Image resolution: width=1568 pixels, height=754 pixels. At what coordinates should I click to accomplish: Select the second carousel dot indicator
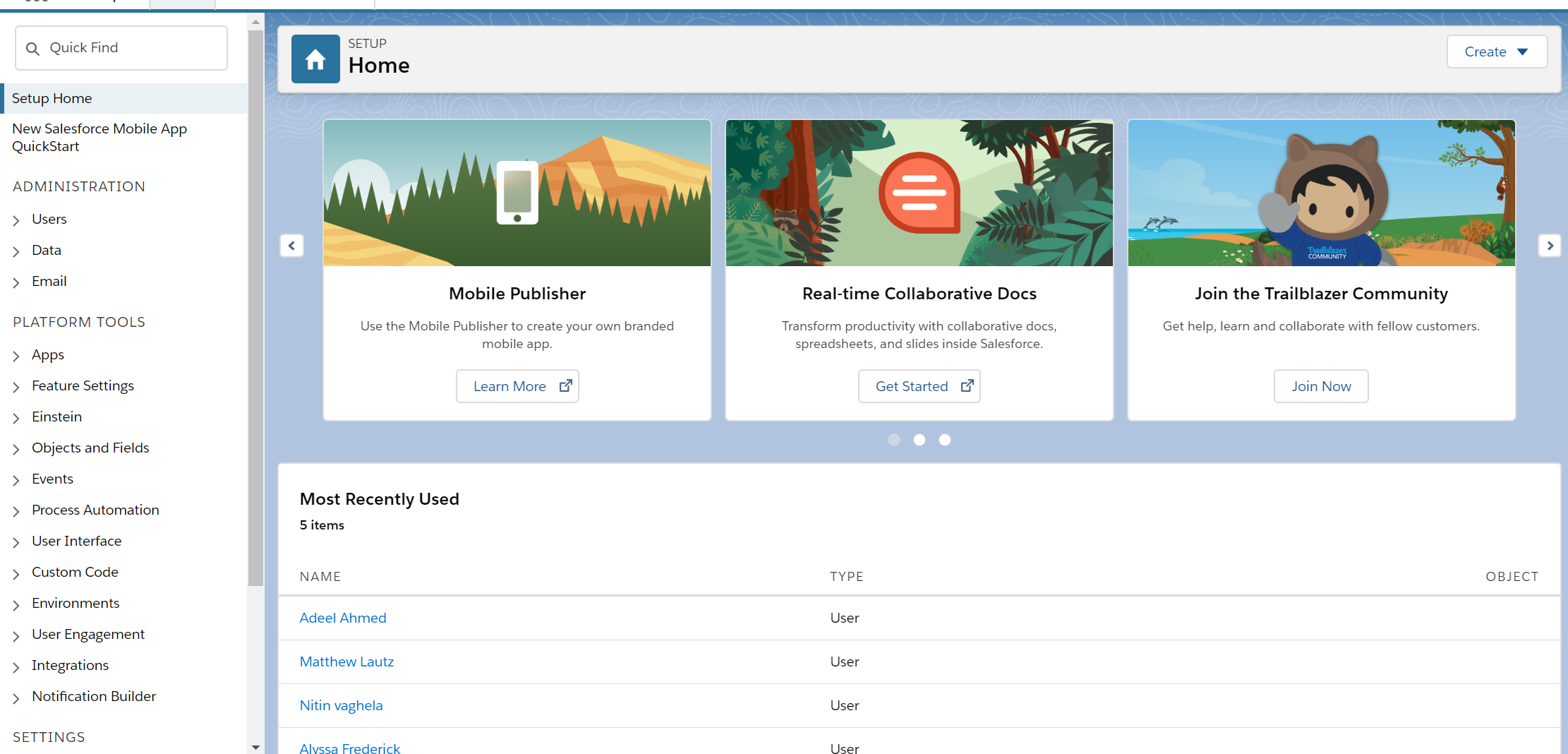[919, 440]
